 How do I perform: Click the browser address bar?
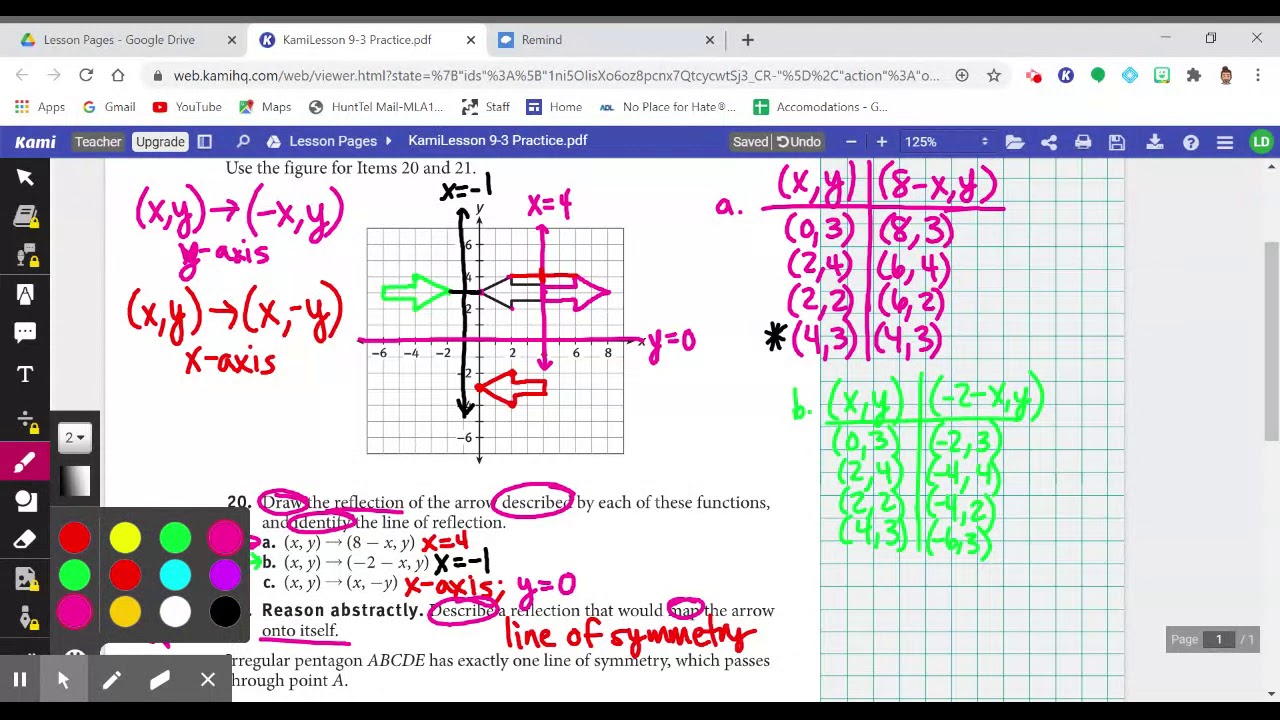[x=556, y=75]
